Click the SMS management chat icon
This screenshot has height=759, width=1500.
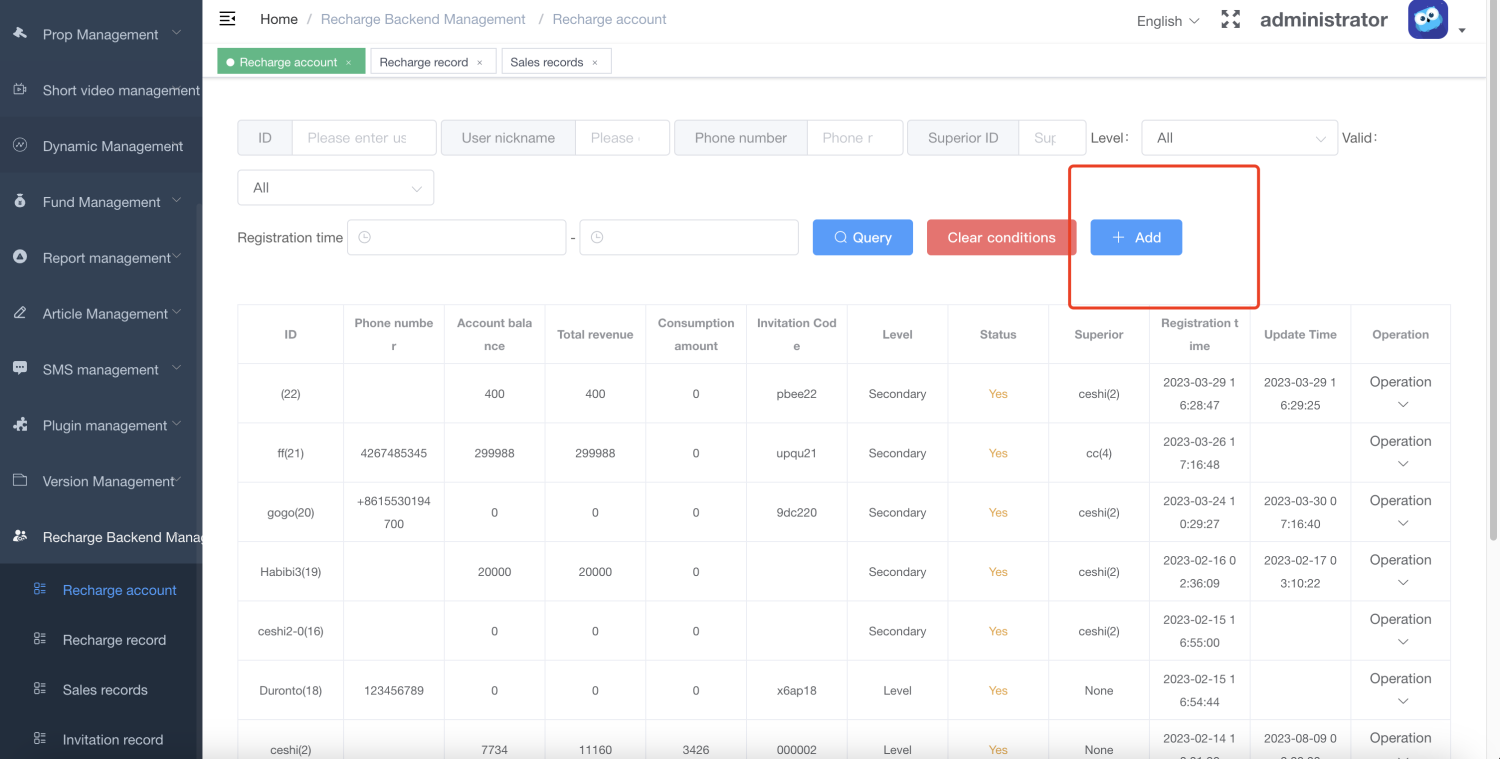(20, 368)
